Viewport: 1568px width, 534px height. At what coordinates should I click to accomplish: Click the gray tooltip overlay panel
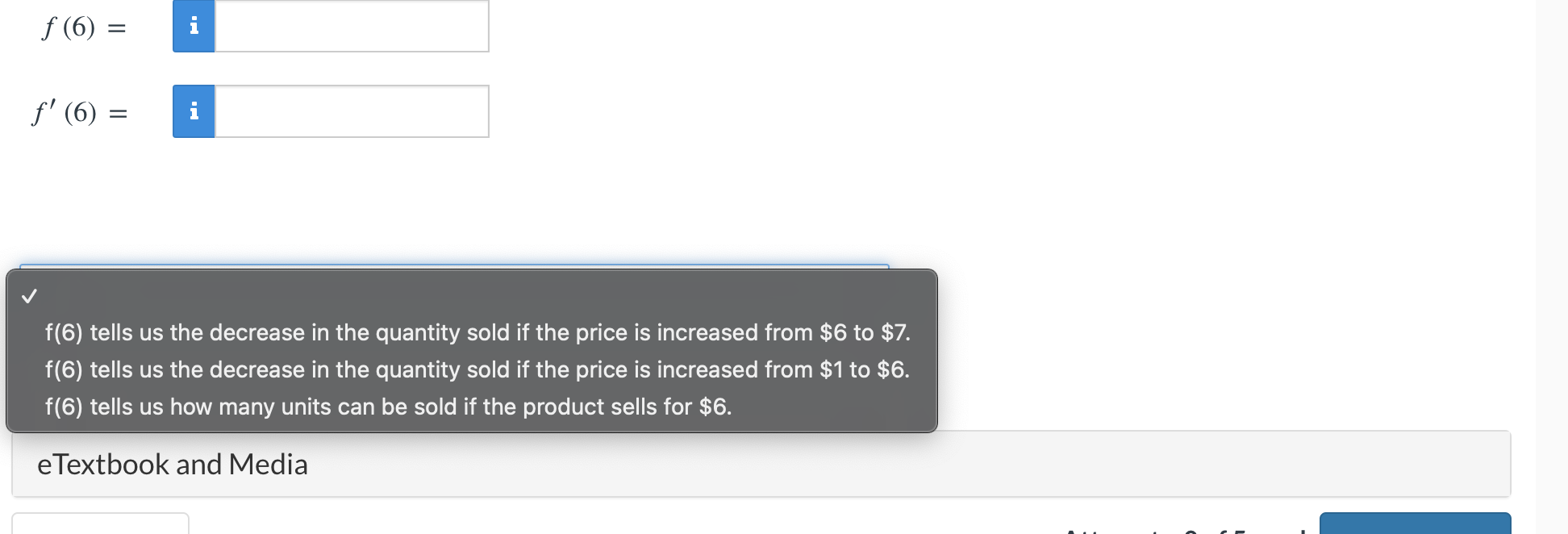470,351
